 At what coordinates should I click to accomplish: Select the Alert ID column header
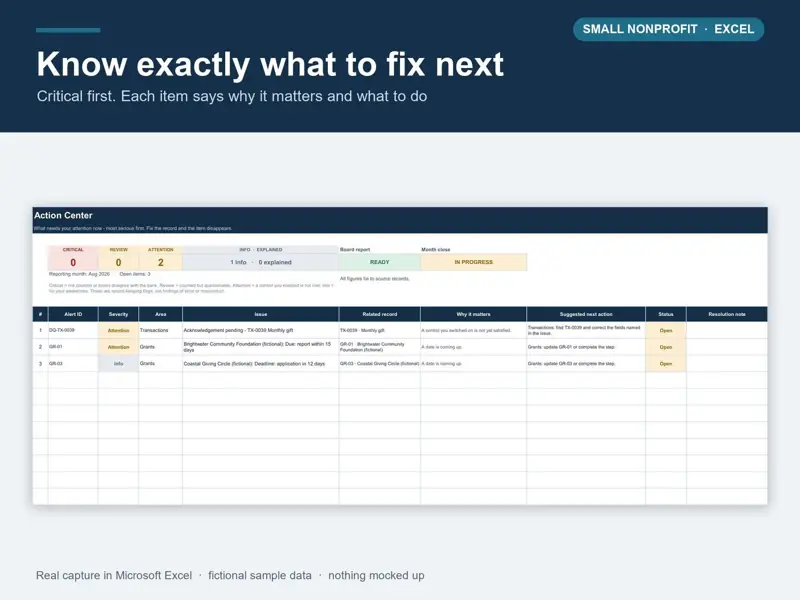tap(73, 314)
